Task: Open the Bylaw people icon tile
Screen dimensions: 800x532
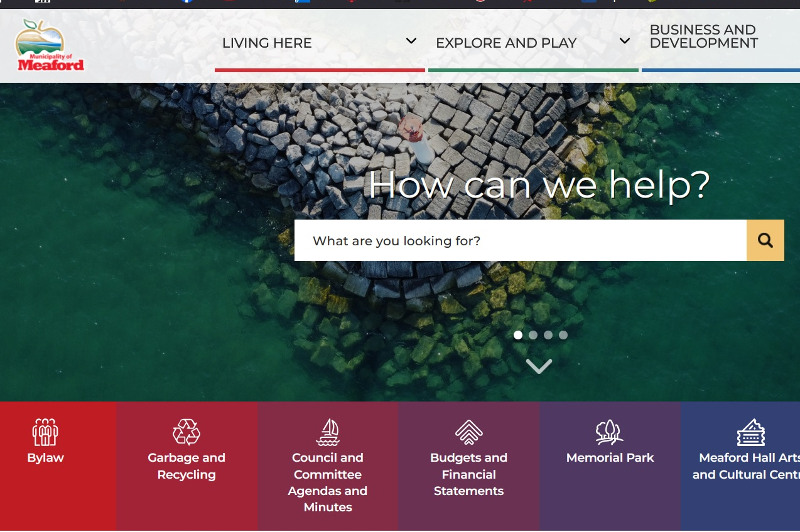Action: pos(45,432)
